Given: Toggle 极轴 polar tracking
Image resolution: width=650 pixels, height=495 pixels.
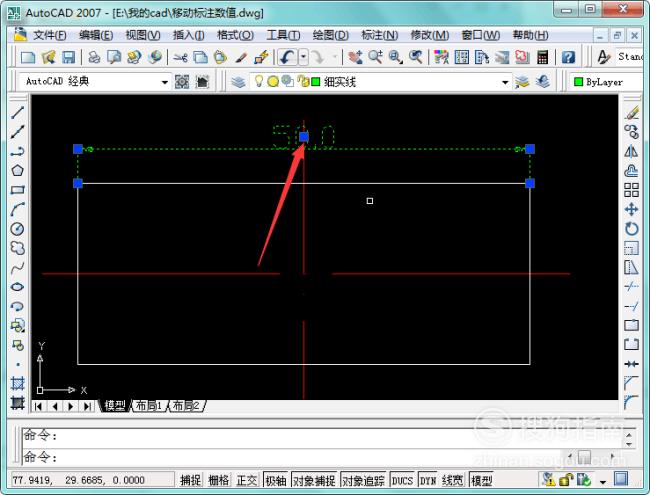Looking at the screenshot, I should click(276, 480).
